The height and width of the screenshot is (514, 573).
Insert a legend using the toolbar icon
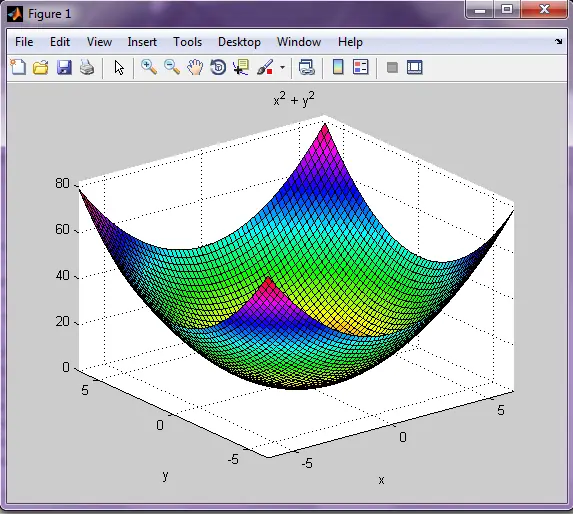[361, 67]
